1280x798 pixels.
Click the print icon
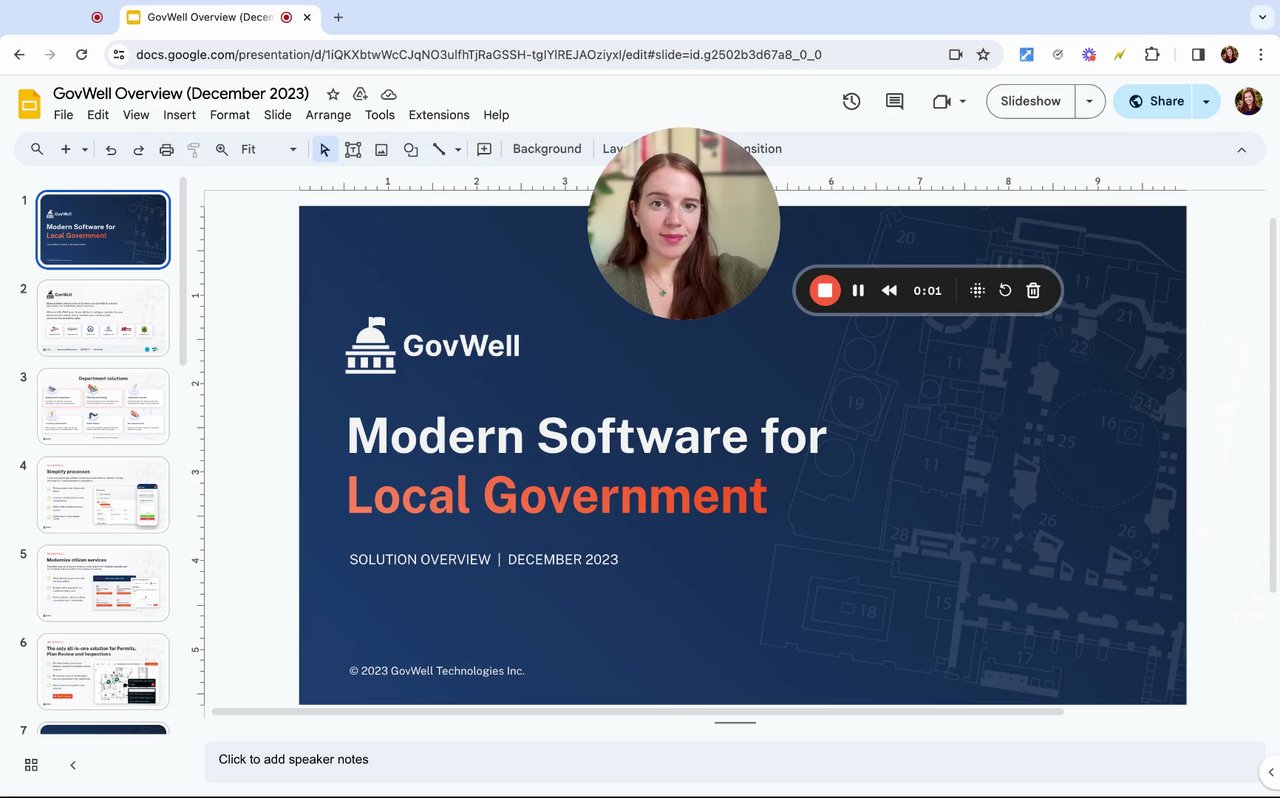[166, 149]
